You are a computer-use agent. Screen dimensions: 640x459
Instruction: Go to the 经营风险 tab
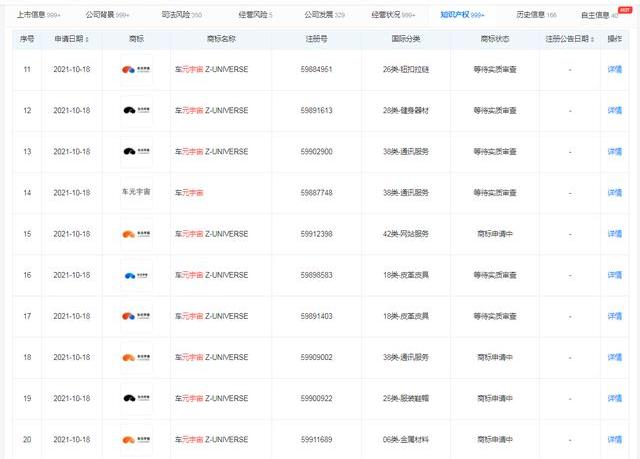(255, 15)
